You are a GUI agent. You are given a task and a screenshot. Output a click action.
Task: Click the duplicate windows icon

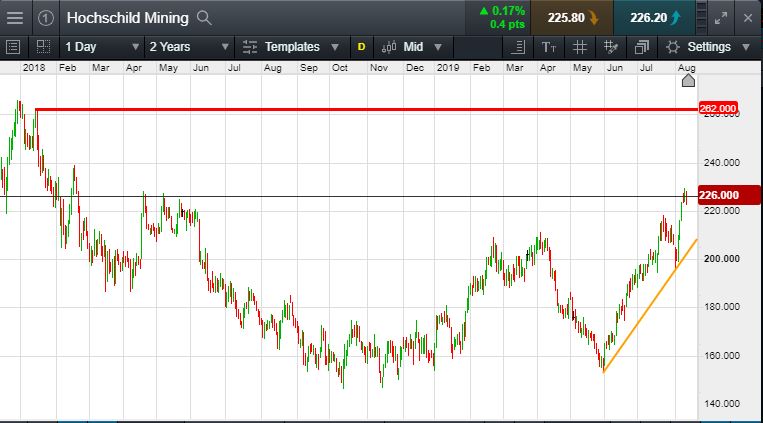point(642,47)
